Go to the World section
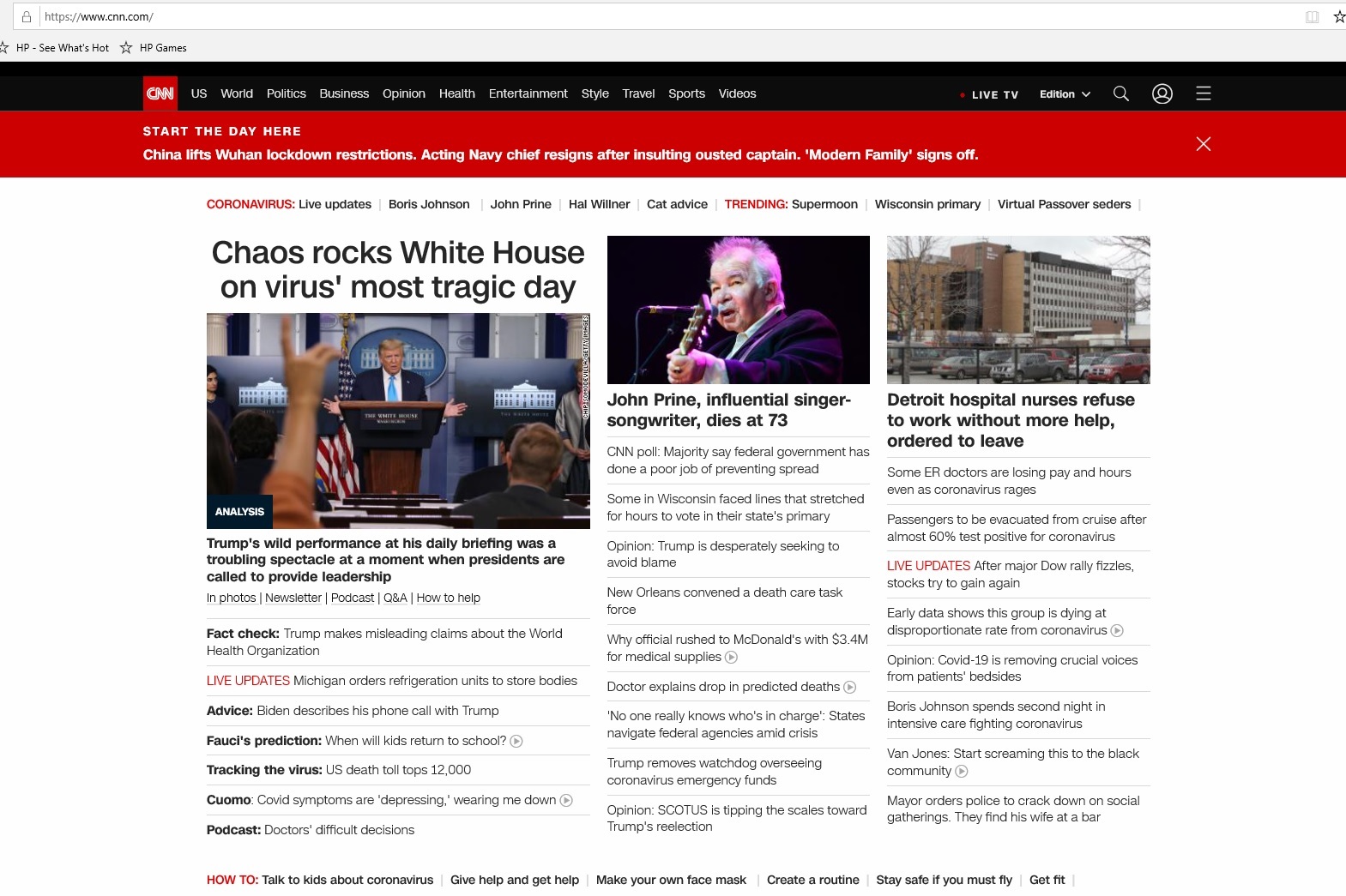1346x896 pixels. (x=237, y=93)
